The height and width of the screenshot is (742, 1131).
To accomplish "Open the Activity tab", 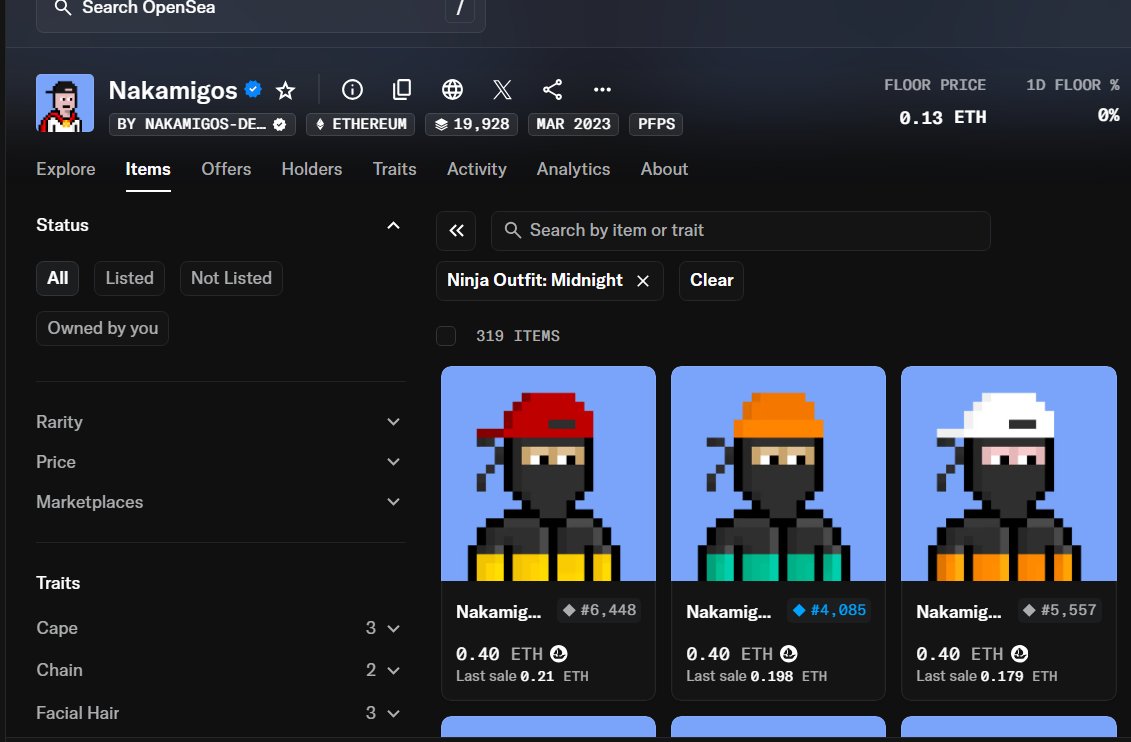I will pos(477,169).
